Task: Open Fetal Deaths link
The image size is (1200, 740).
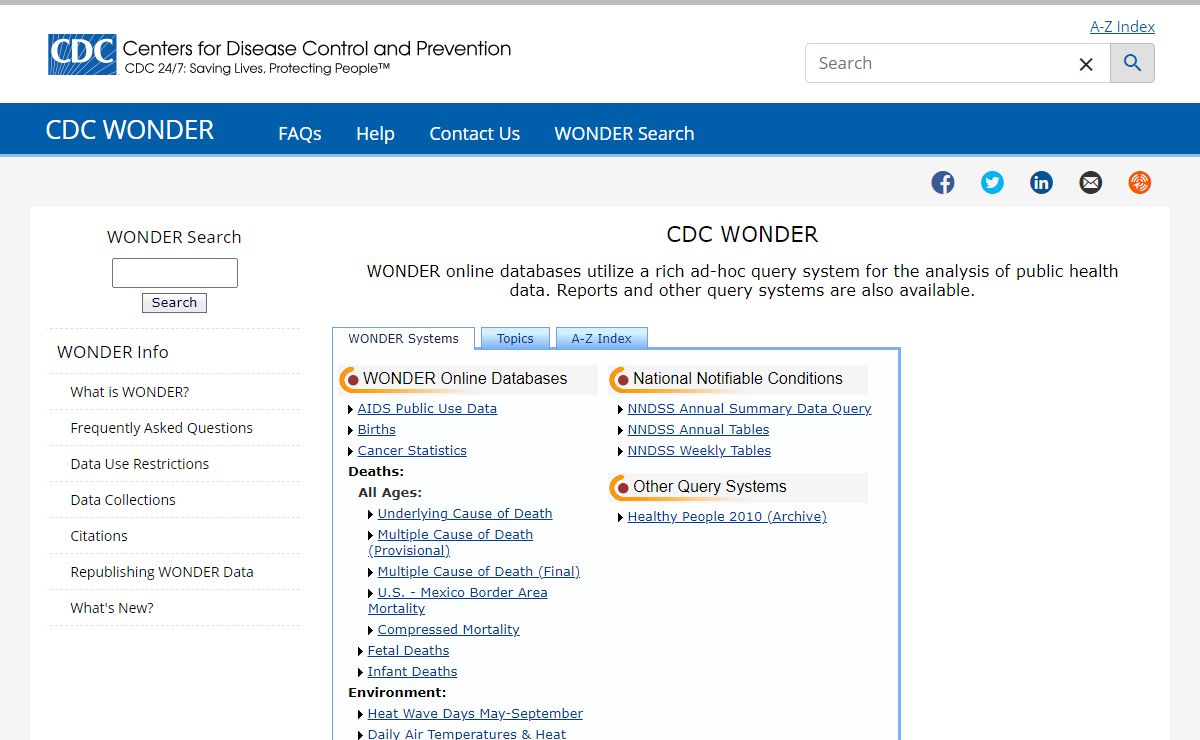Action: (409, 650)
